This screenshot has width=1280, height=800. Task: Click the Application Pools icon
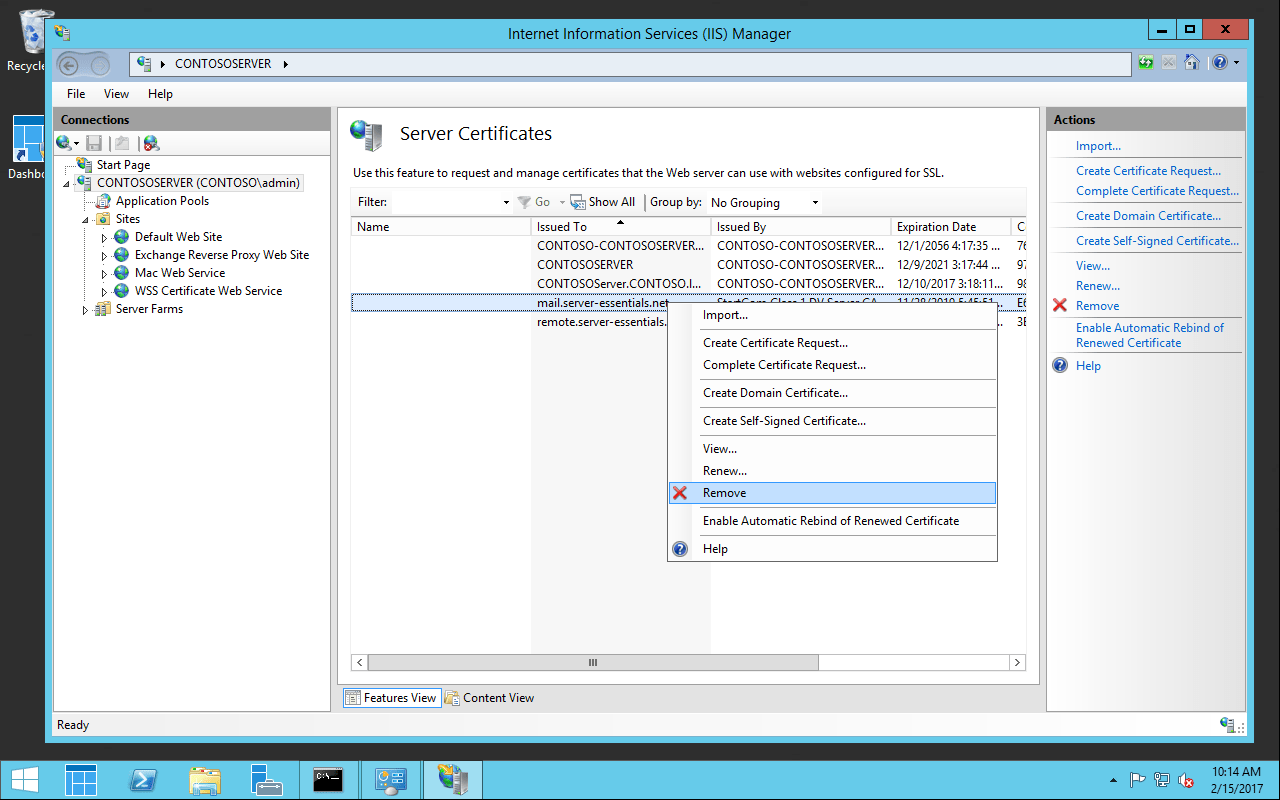[103, 201]
